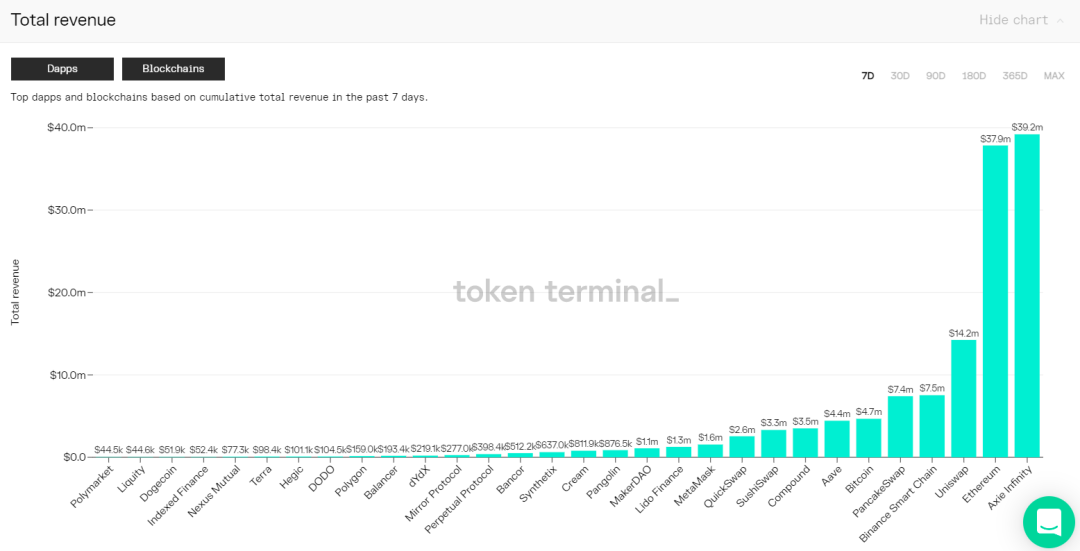
Task: Click the SushiSwap $3.3m bar
Action: pos(773,443)
